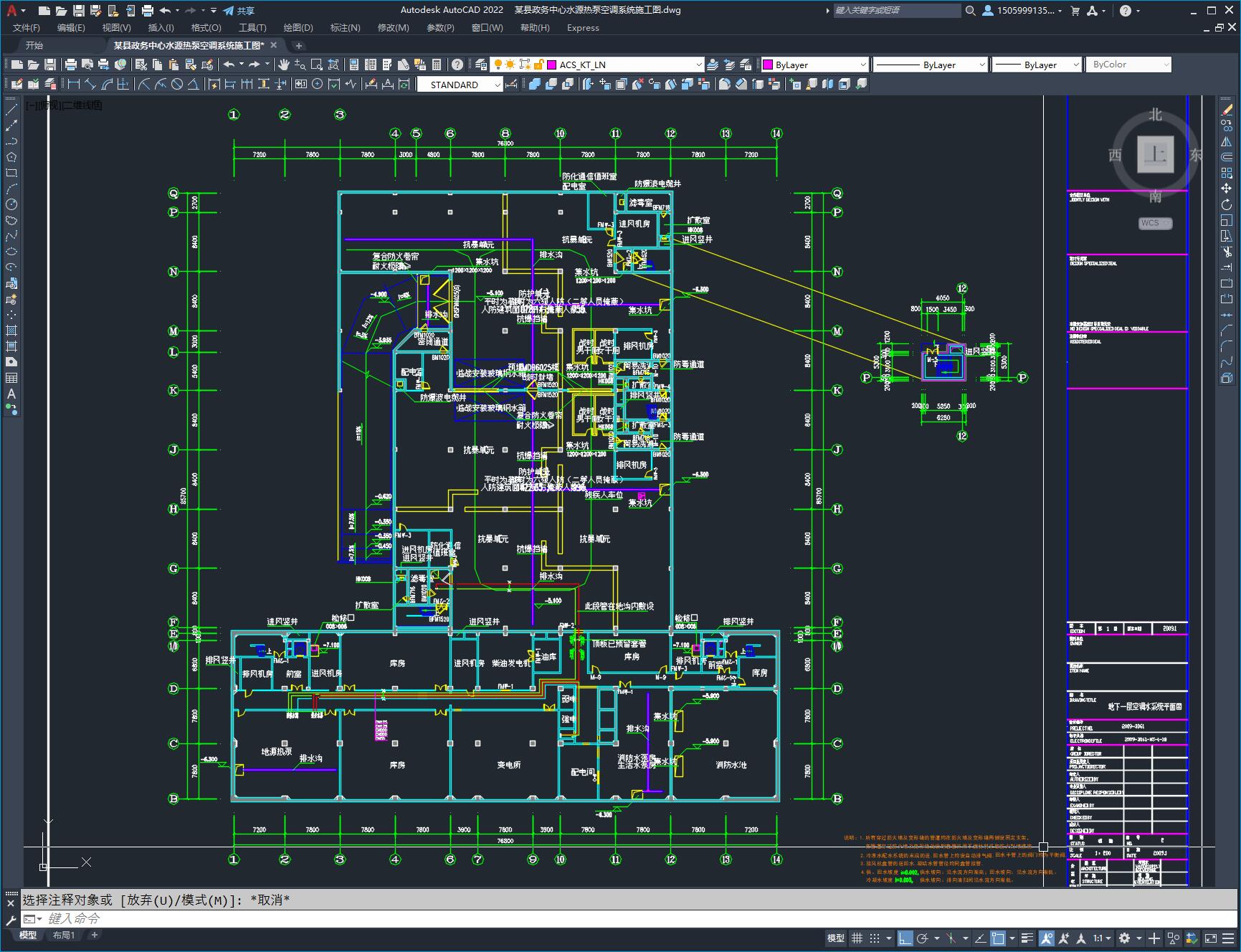The width and height of the screenshot is (1241, 952).
Task: Toggle object snap in status bar
Action: (997, 938)
